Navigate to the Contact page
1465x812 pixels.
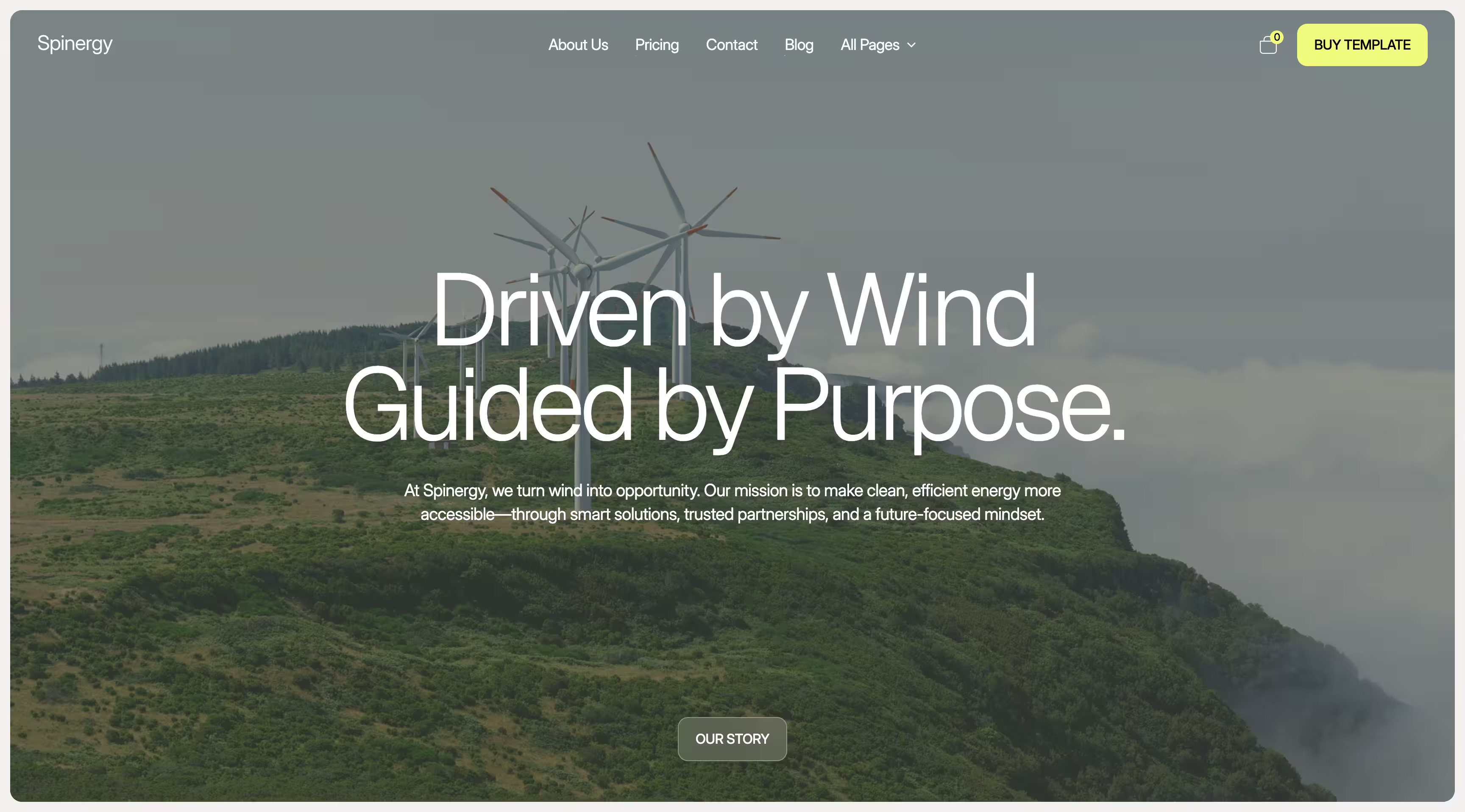coord(731,45)
